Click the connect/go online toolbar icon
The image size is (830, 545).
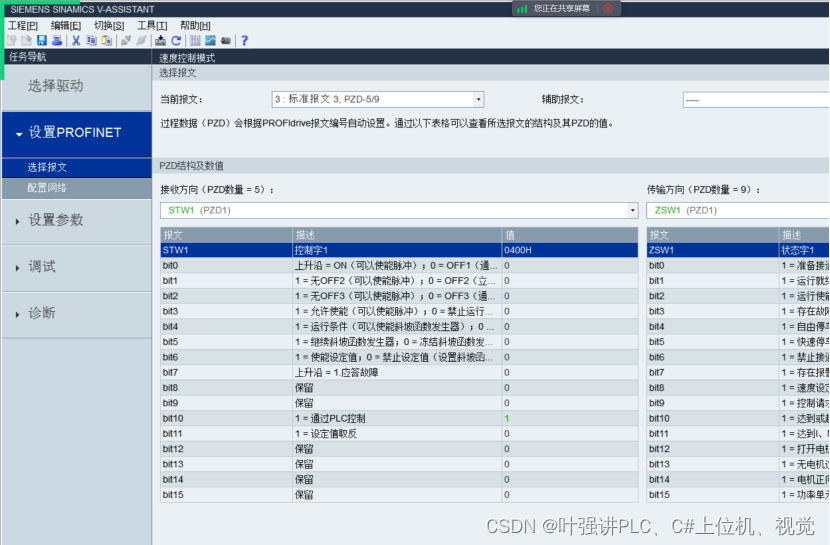[x=126, y=41]
